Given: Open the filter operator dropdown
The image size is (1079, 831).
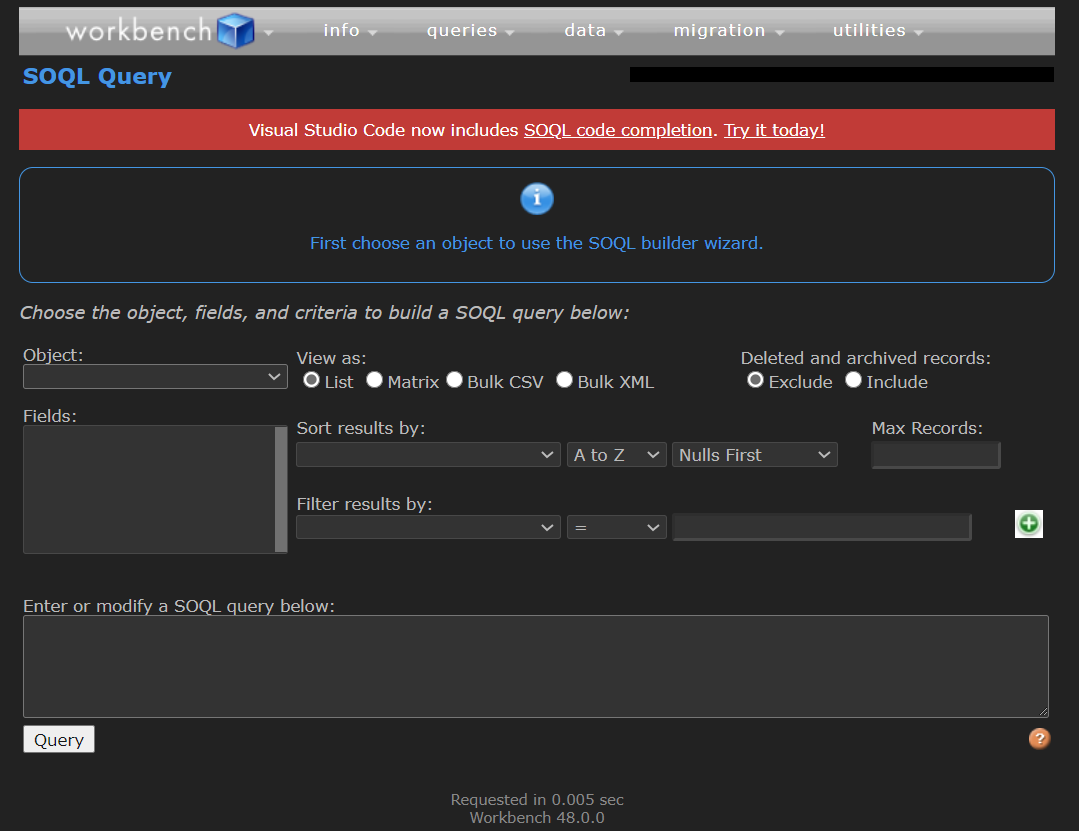Looking at the screenshot, I should click(x=616, y=527).
